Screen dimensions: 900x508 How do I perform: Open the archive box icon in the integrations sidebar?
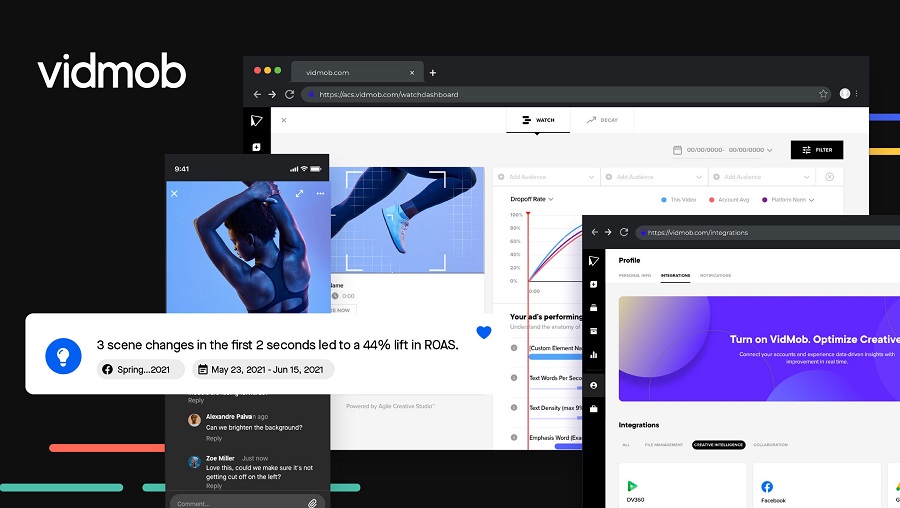click(593, 331)
